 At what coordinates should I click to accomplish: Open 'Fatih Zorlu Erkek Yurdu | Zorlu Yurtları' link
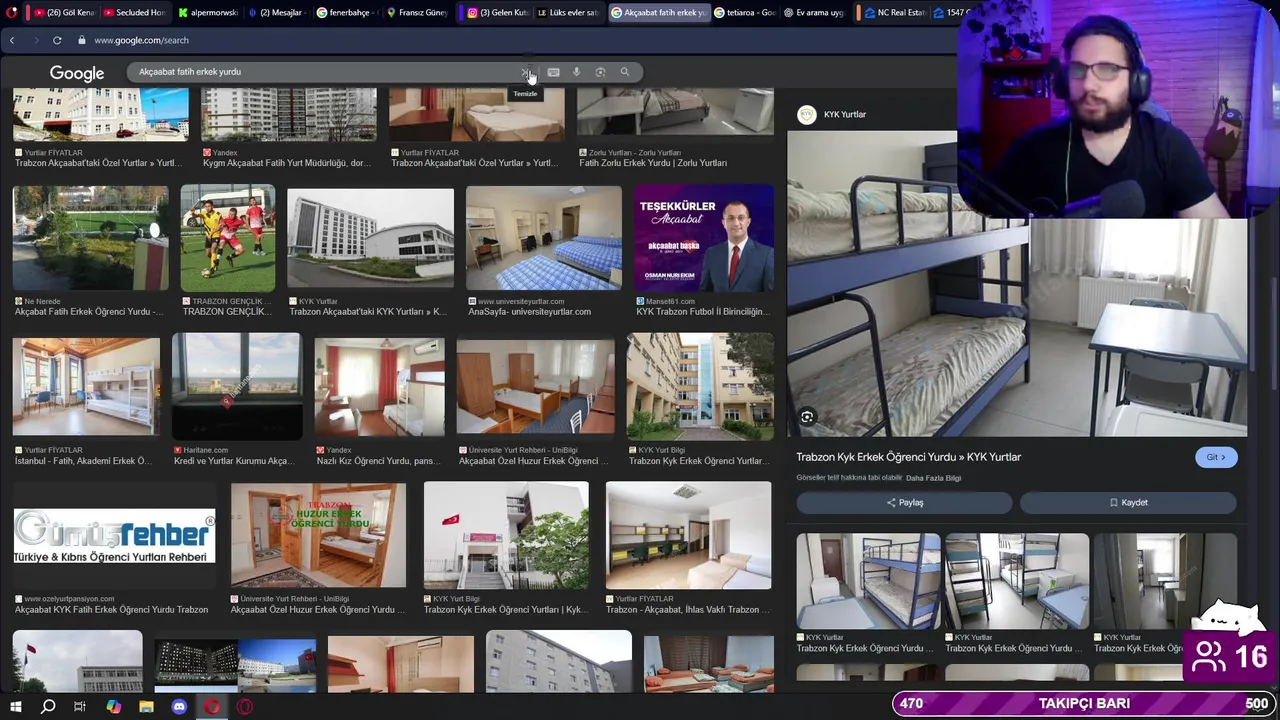653,163
